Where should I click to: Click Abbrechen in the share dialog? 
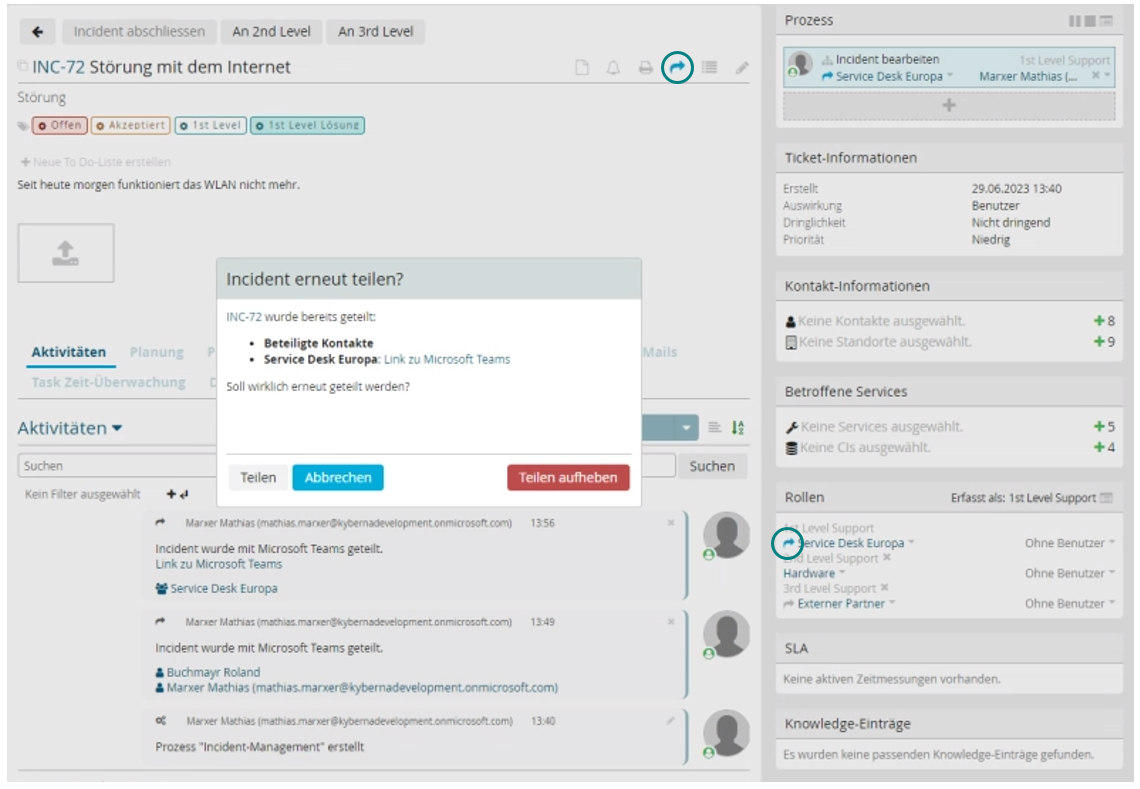pos(337,477)
